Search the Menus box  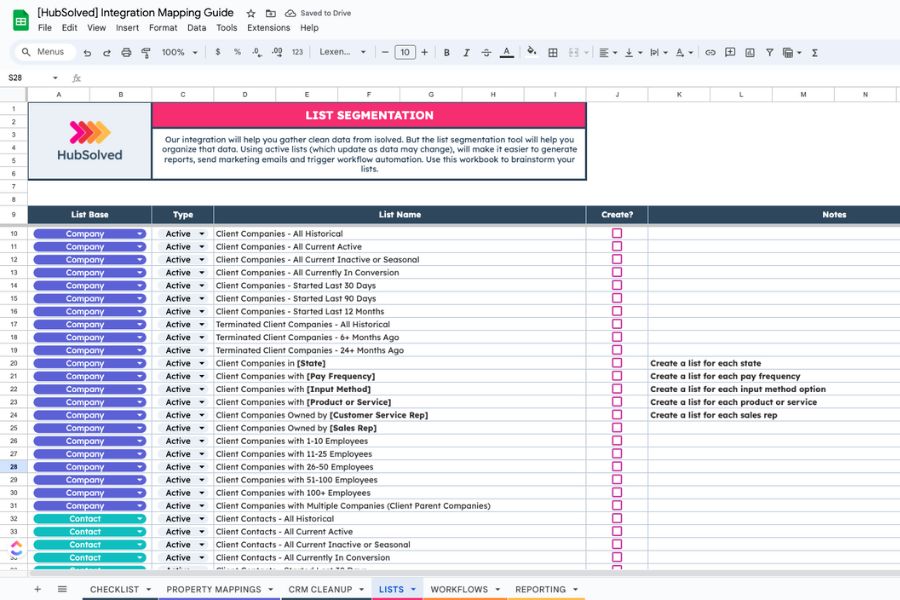point(45,52)
